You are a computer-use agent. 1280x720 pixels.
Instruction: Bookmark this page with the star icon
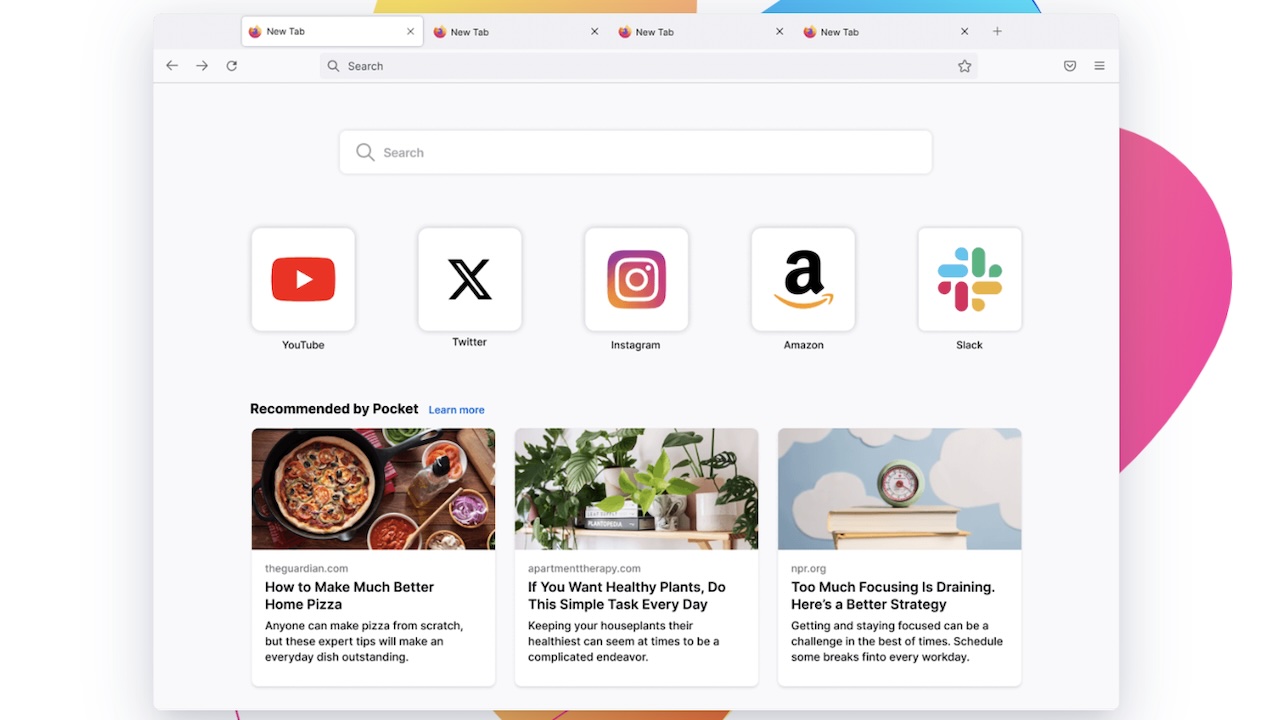tap(965, 66)
